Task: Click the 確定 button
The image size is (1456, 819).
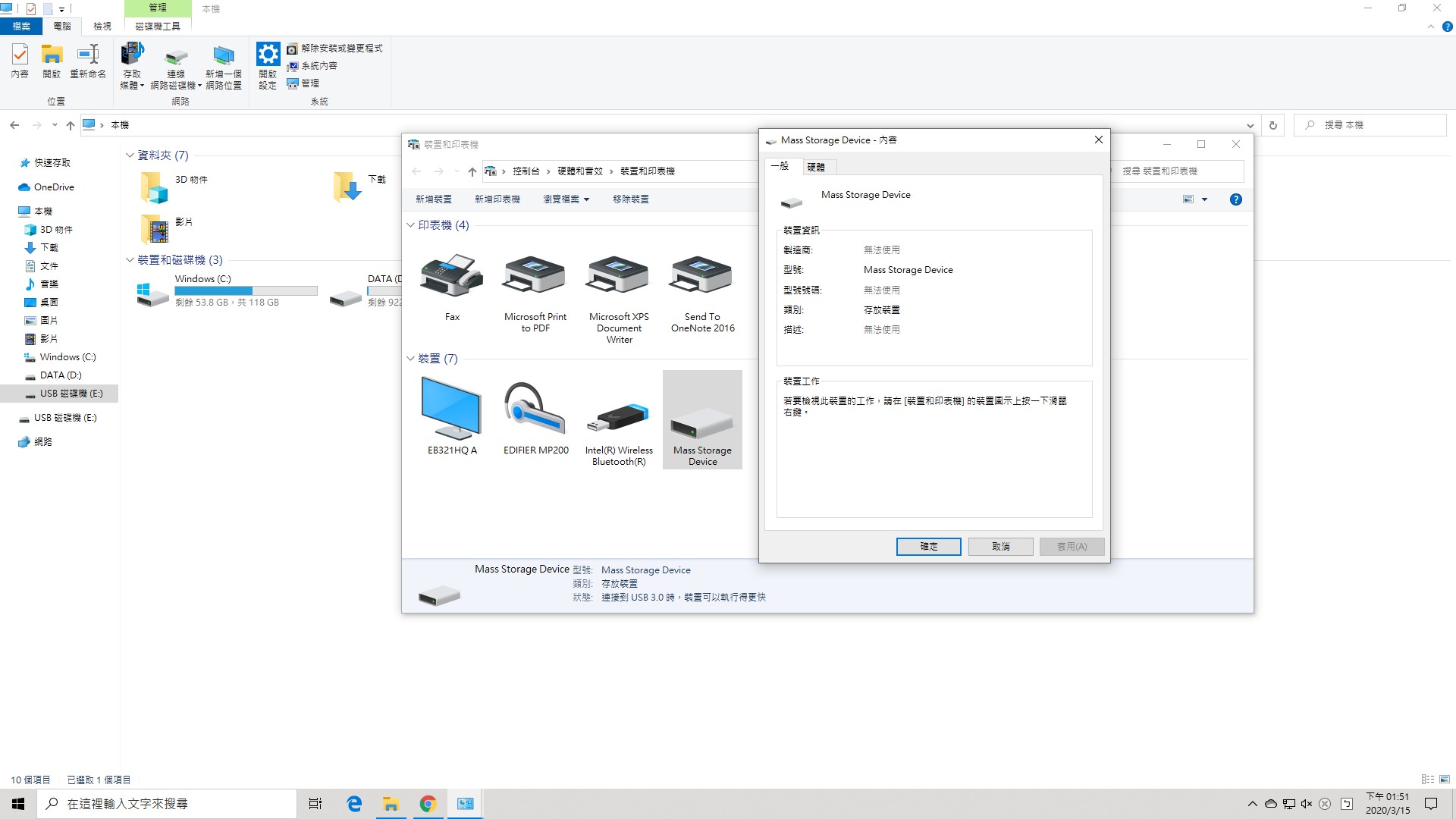Action: pyautogui.click(x=928, y=546)
